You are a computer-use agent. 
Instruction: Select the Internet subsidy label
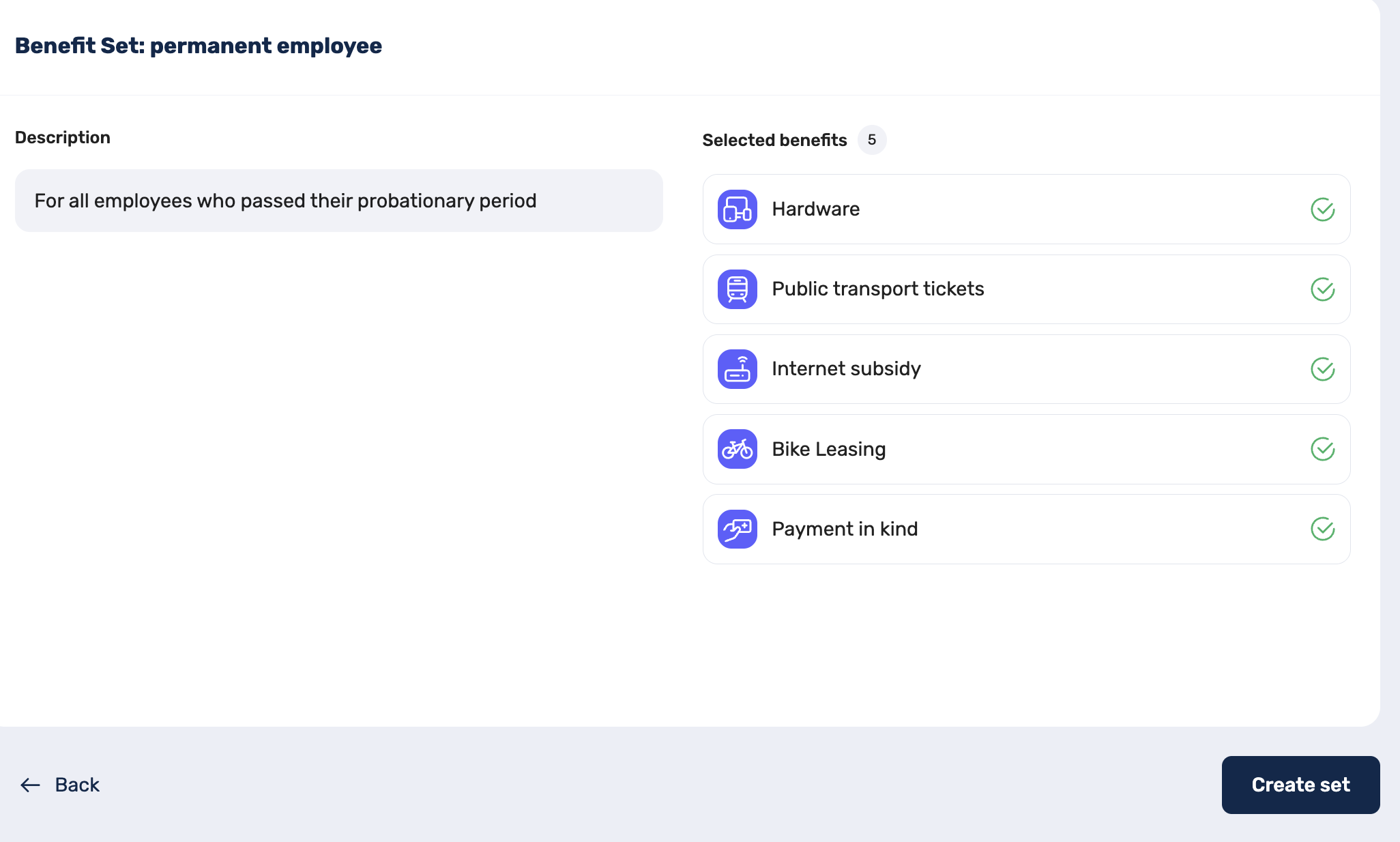(846, 369)
